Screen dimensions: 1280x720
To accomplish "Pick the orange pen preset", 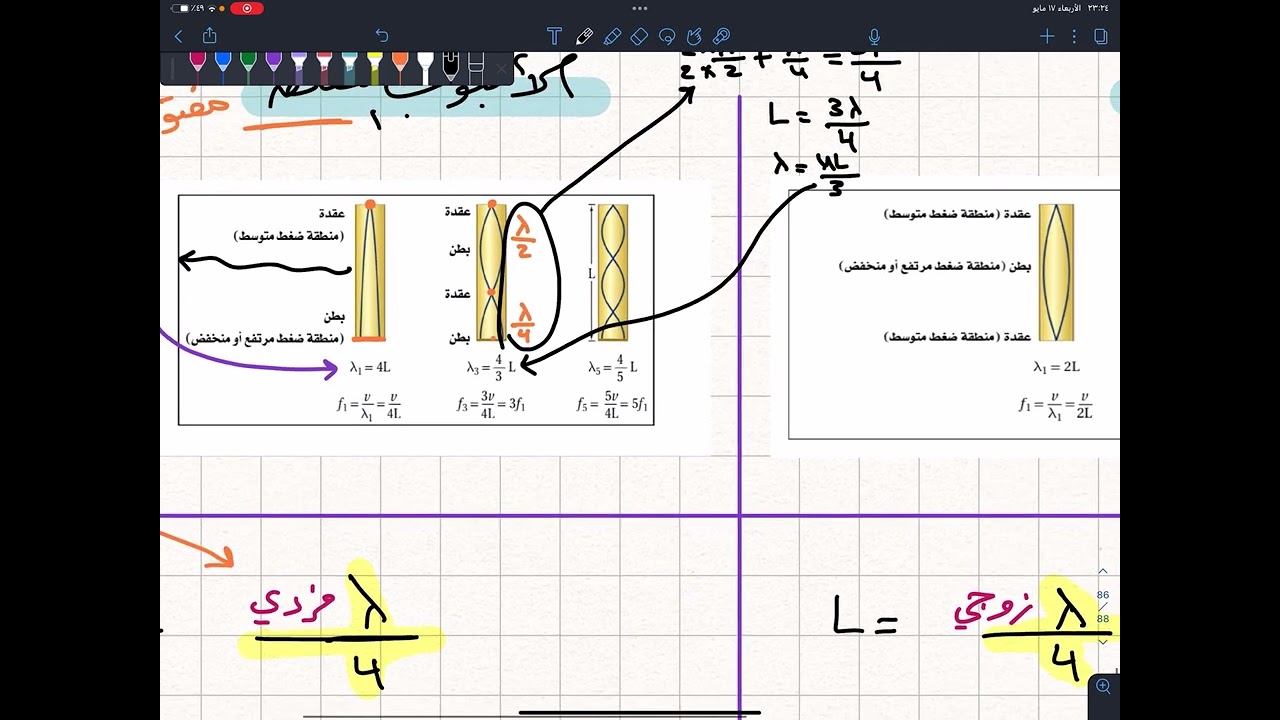I will click(x=400, y=66).
